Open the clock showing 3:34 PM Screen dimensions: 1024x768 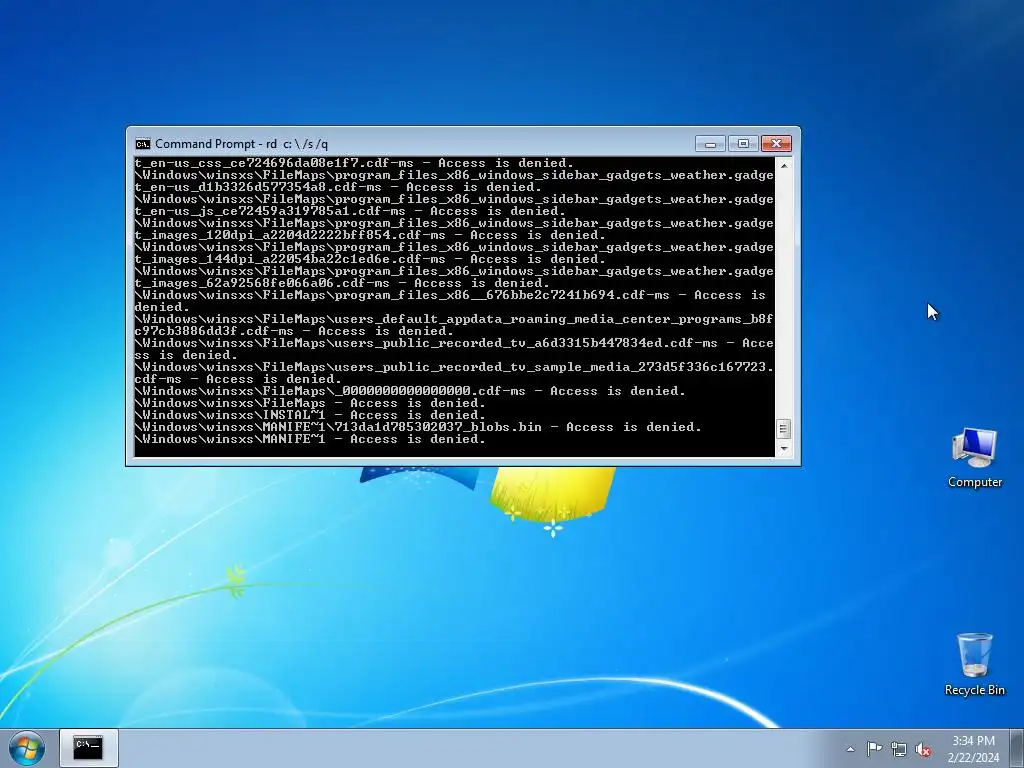[973, 741]
